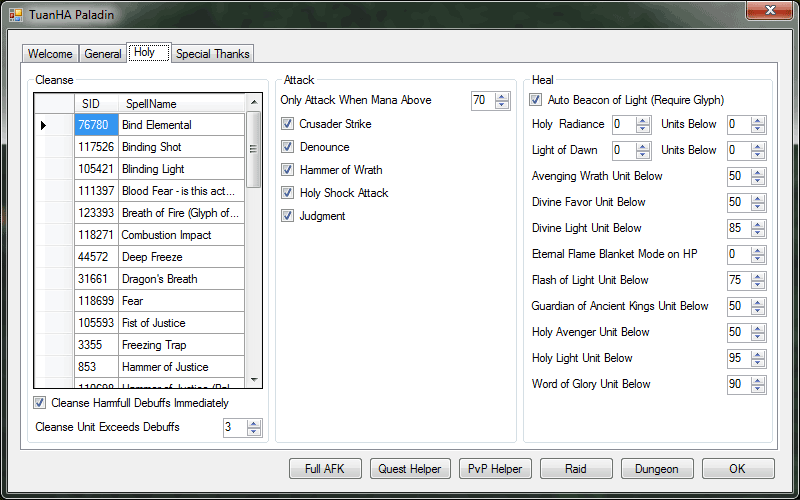
Task: Confirm settings with the OK button
Action: point(737,469)
